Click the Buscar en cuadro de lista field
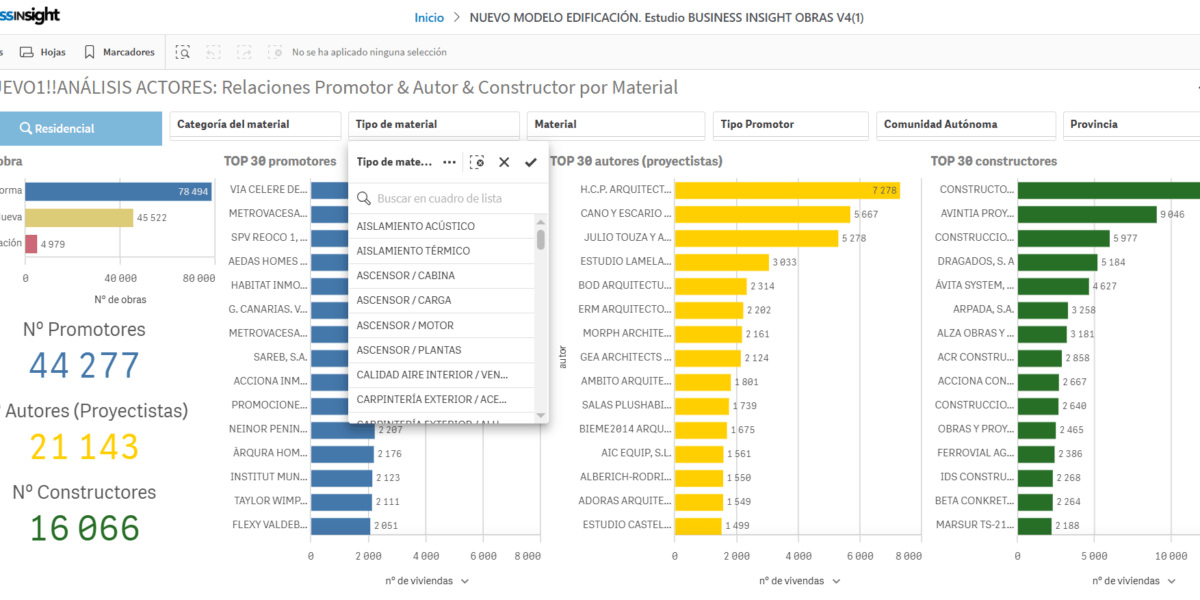The image size is (1200, 600). tap(448, 199)
